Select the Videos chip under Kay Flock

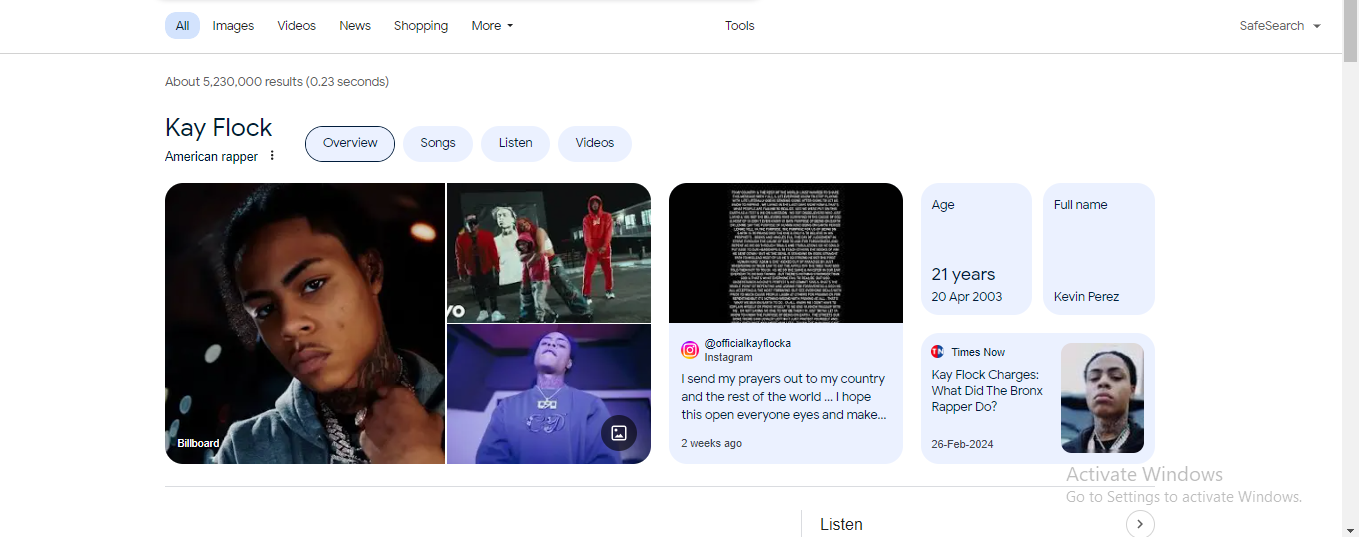[595, 143]
